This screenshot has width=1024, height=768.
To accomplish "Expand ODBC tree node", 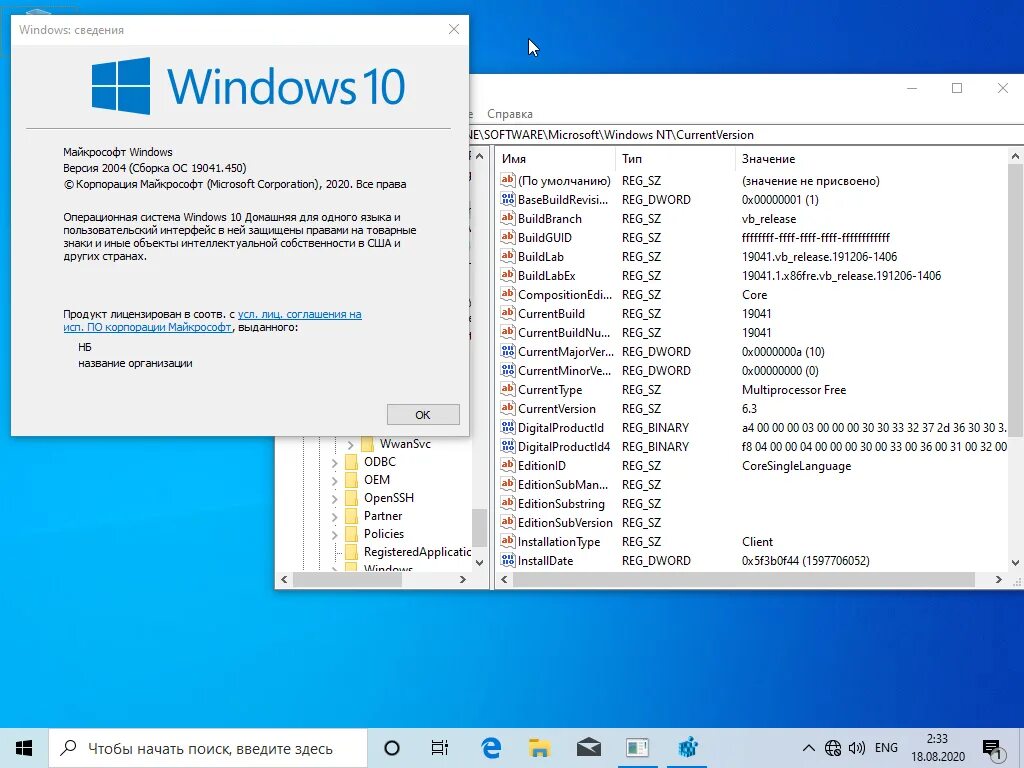I will tap(334, 463).
